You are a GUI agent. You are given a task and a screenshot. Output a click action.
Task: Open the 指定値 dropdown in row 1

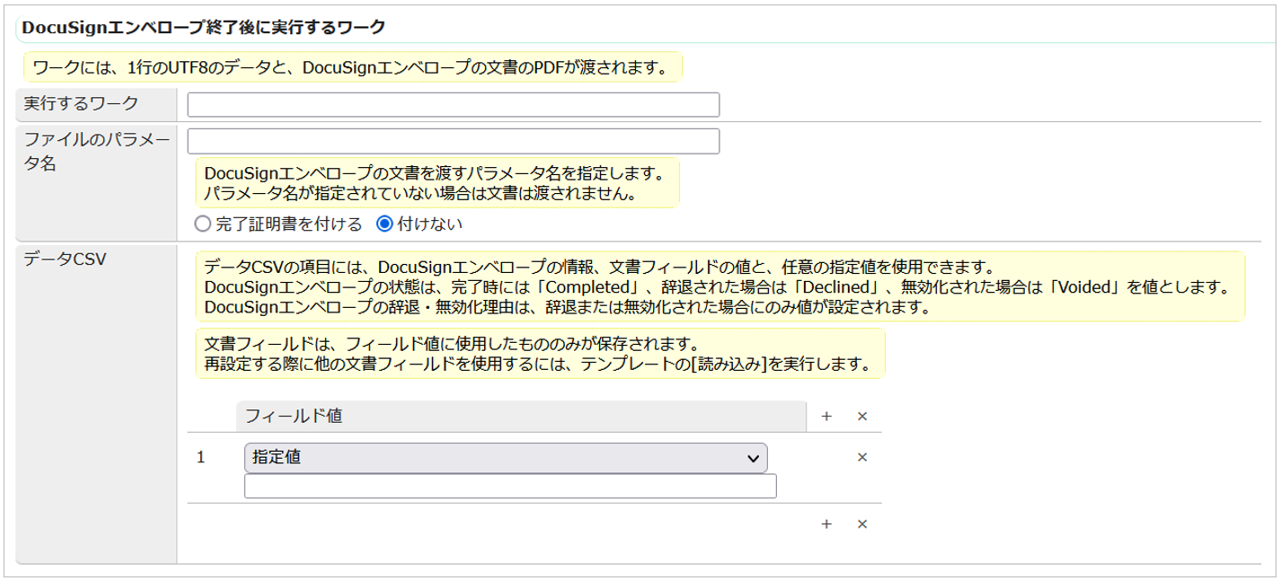(x=505, y=458)
